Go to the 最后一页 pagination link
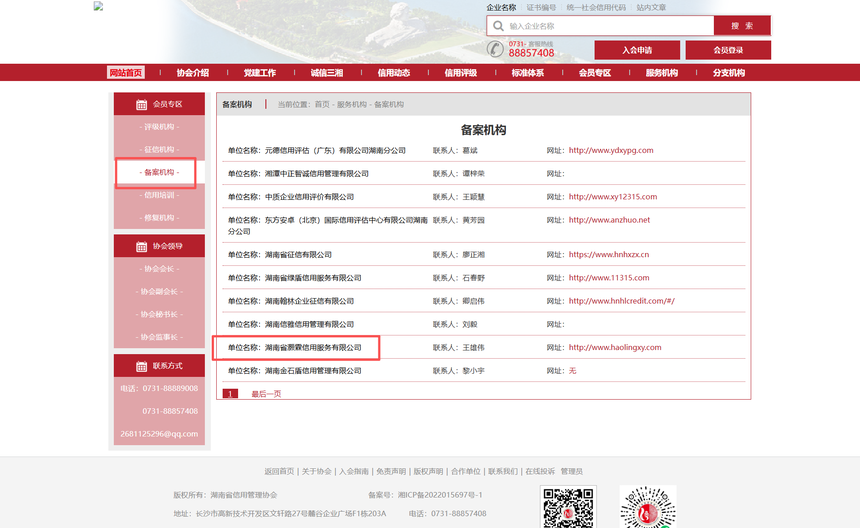Viewport: 860px width, 528px height. 266,394
